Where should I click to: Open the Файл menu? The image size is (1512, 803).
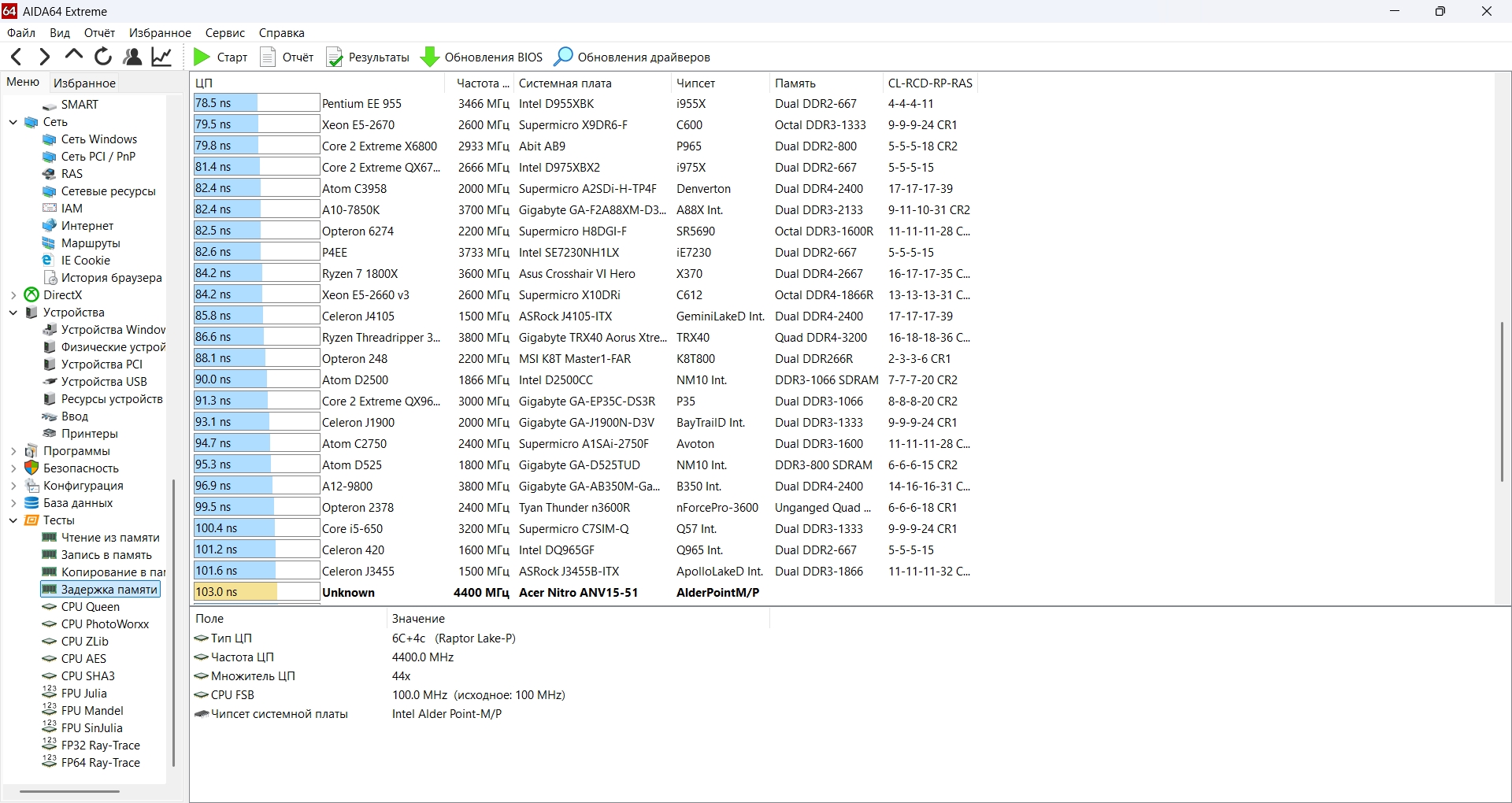pyautogui.click(x=21, y=33)
